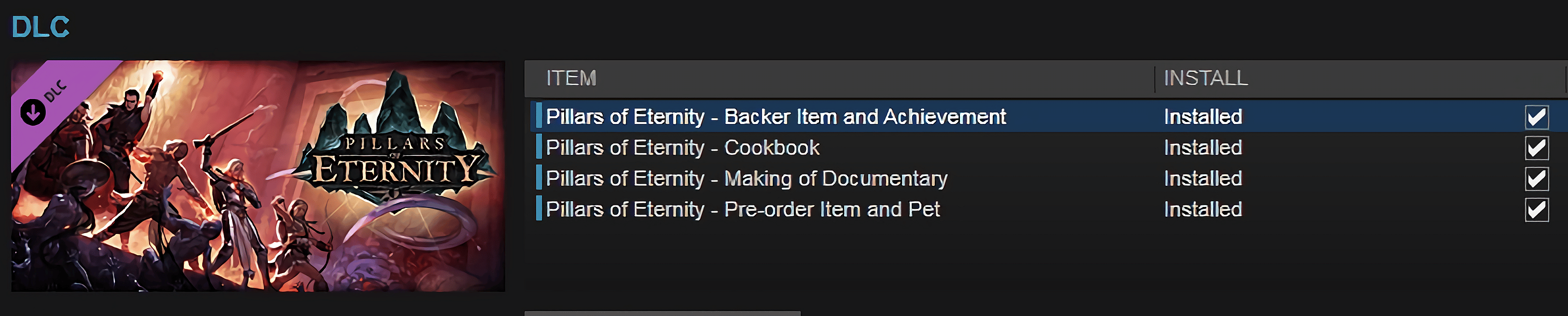Click Installed status of the Backer Item row
1568x316 pixels.
(1203, 116)
